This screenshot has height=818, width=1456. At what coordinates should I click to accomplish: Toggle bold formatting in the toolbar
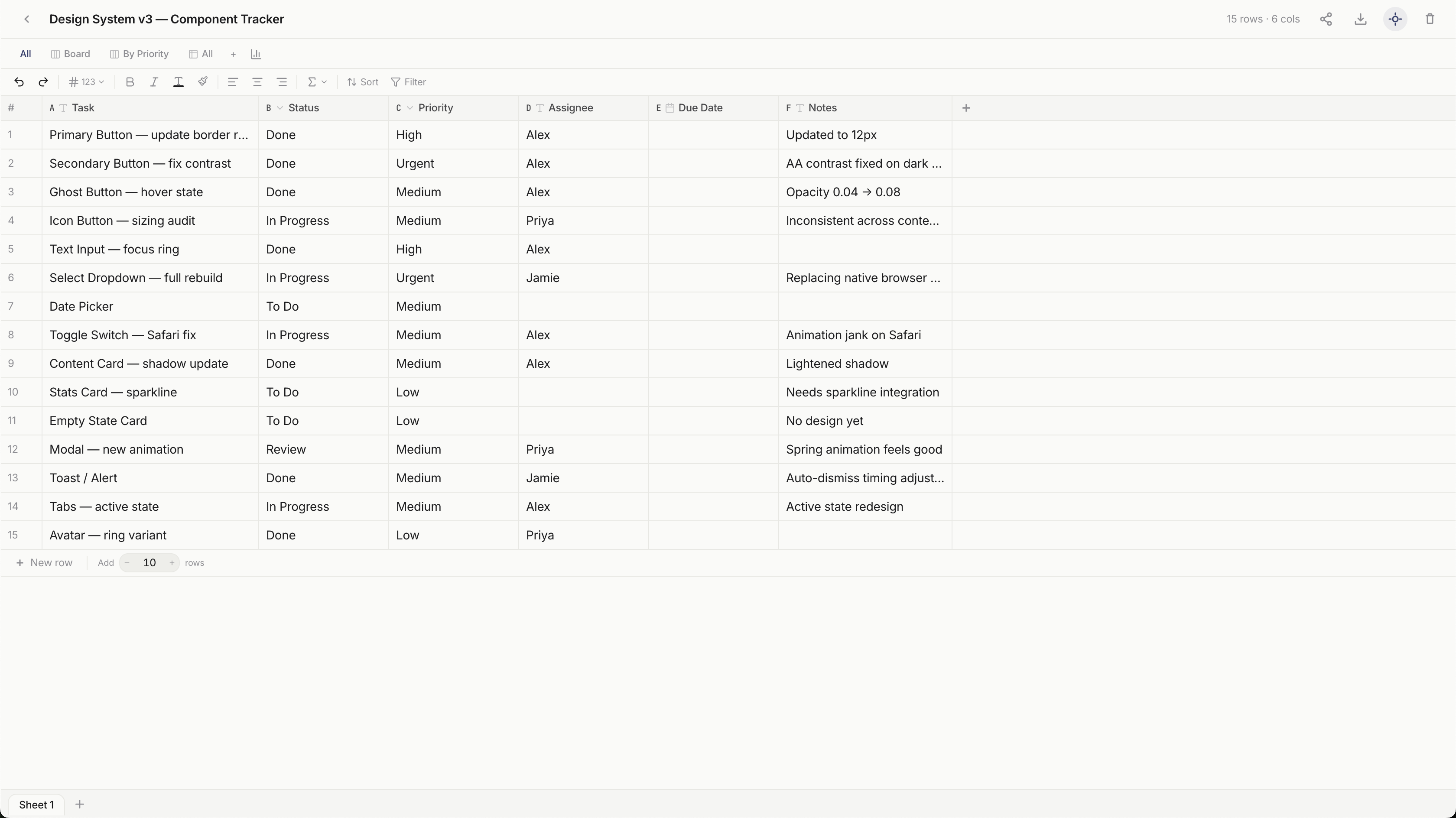130,82
